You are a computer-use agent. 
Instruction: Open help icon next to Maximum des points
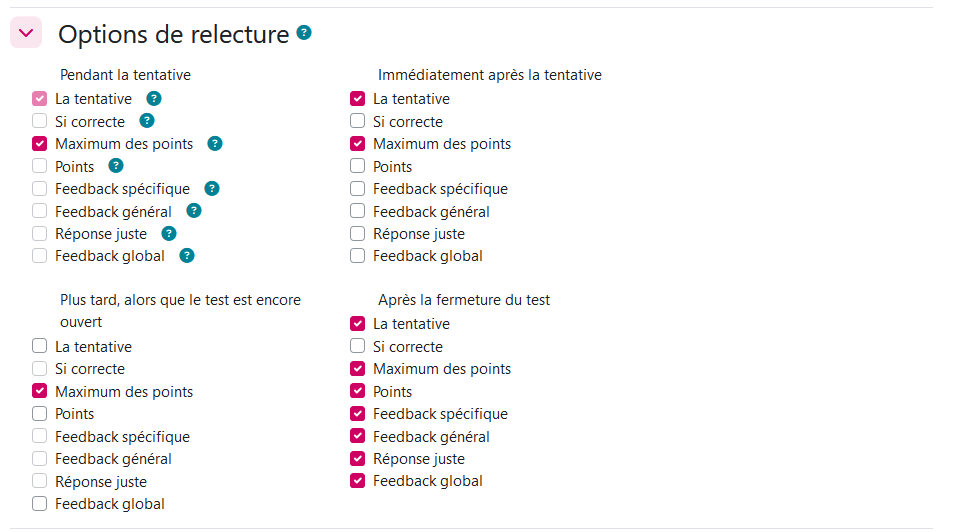tap(215, 143)
